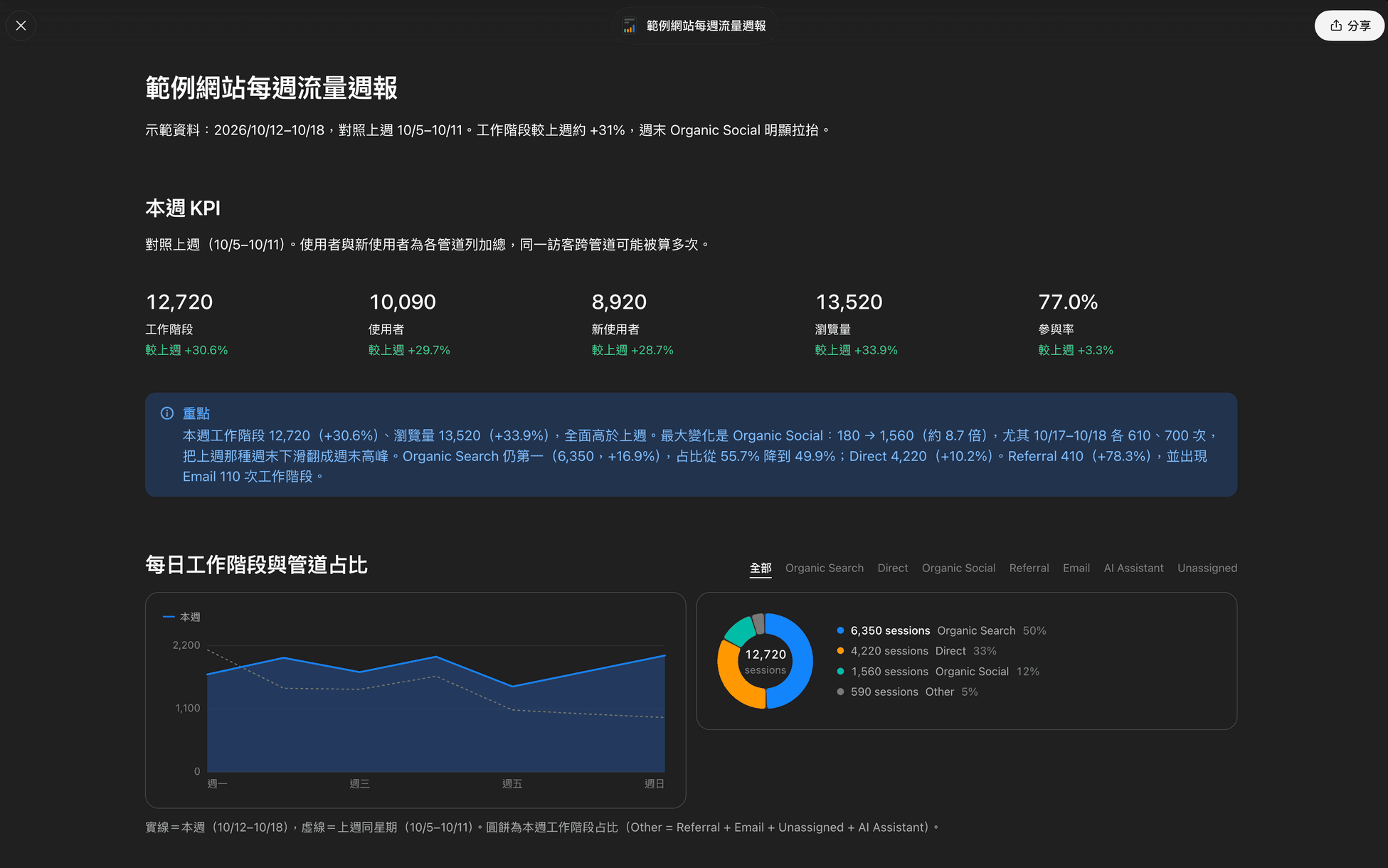The height and width of the screenshot is (868, 1388).
Task: Click the 範例網站每週流量週報 main heading
Action: pos(271,88)
